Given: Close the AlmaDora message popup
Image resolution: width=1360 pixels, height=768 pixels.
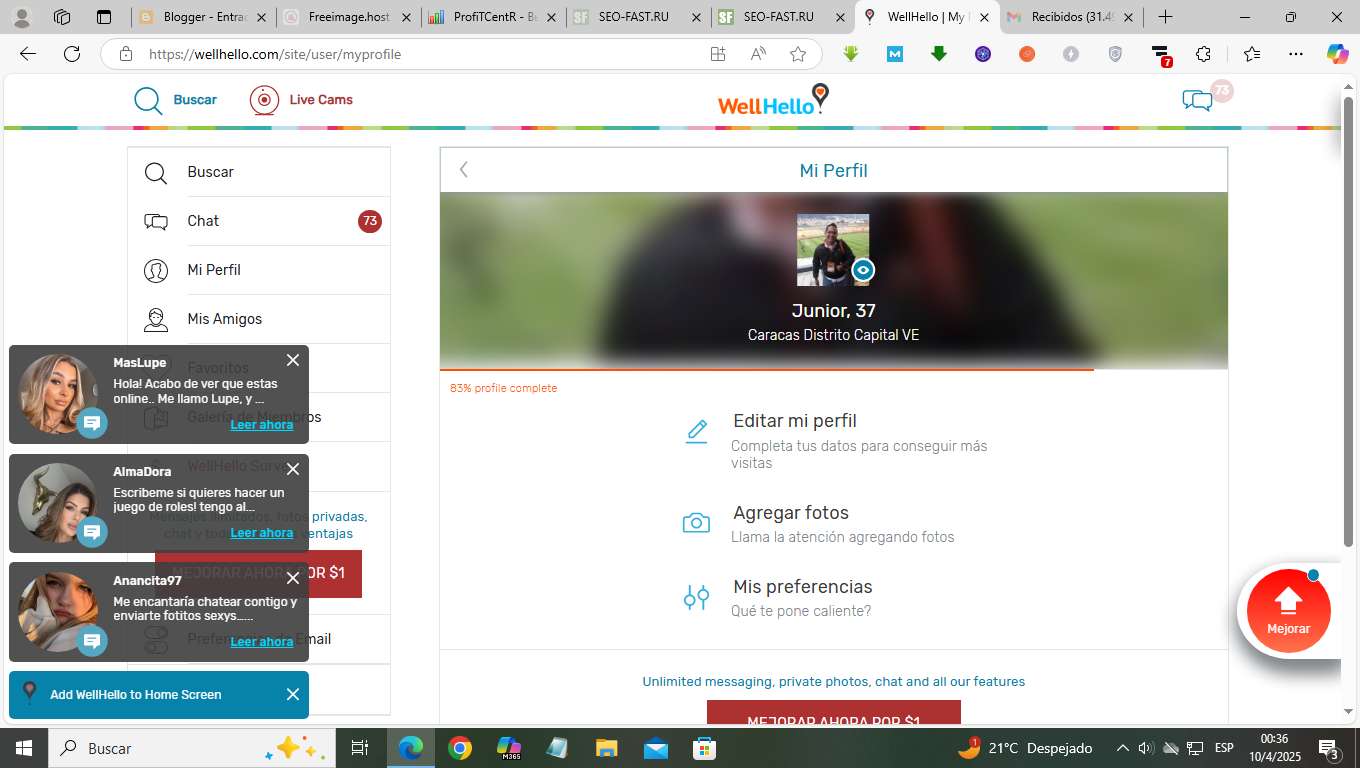Looking at the screenshot, I should (x=293, y=469).
